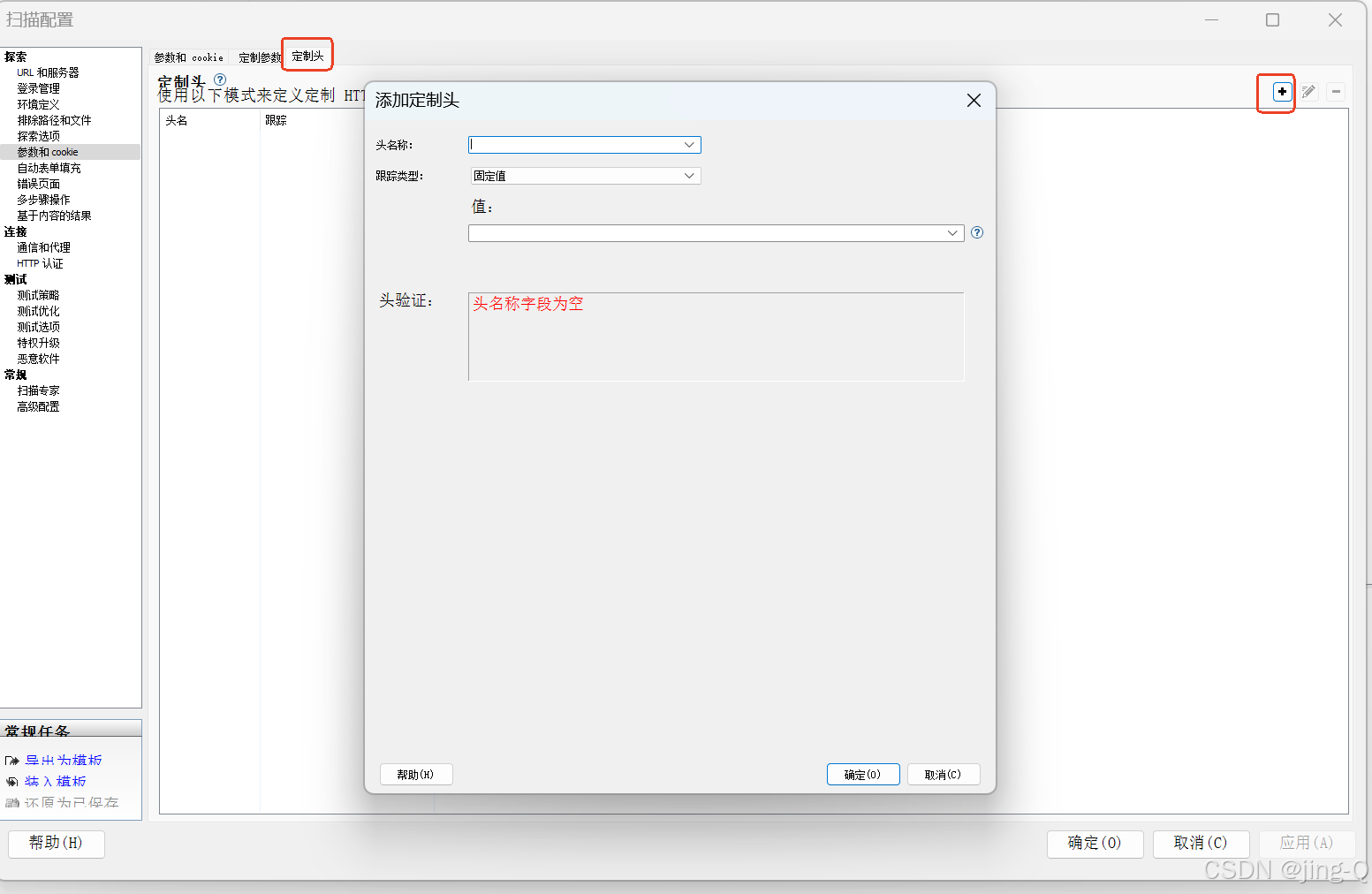Select 登录管理 in the sidebar
This screenshot has width=1372, height=894.
click(x=39, y=88)
